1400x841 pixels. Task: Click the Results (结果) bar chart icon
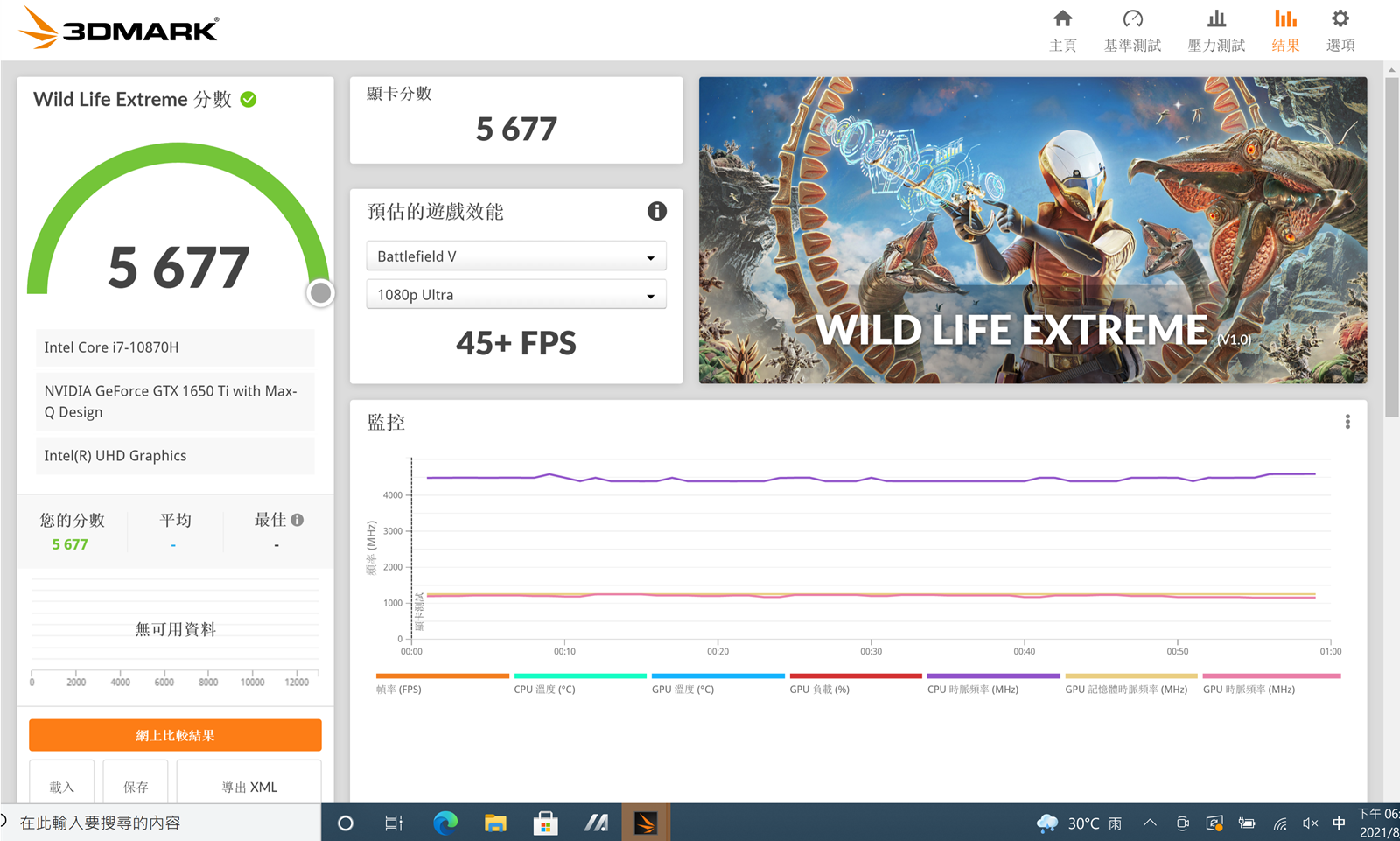coord(1284,19)
